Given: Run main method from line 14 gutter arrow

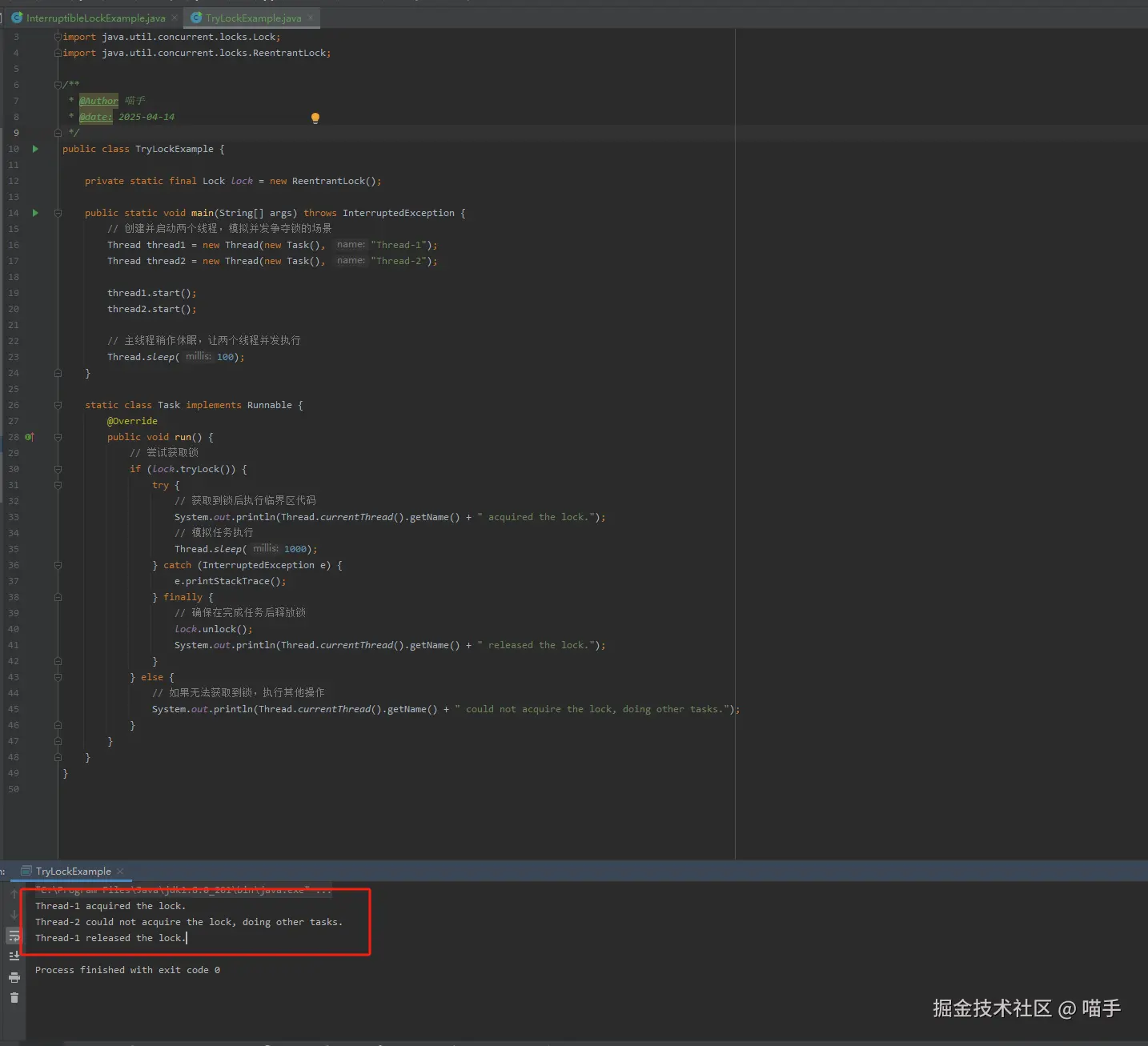Looking at the screenshot, I should 35,213.
